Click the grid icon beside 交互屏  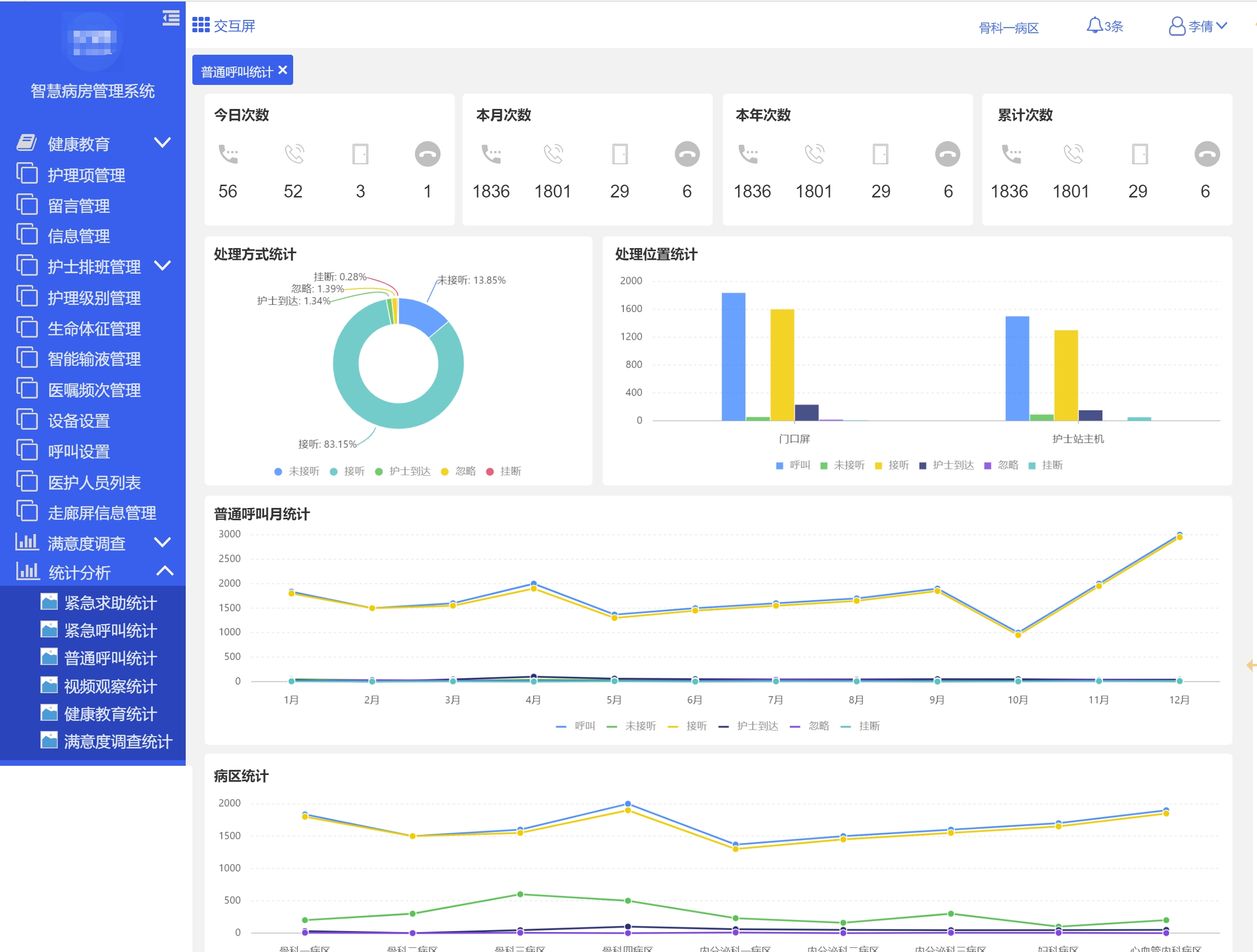(201, 26)
